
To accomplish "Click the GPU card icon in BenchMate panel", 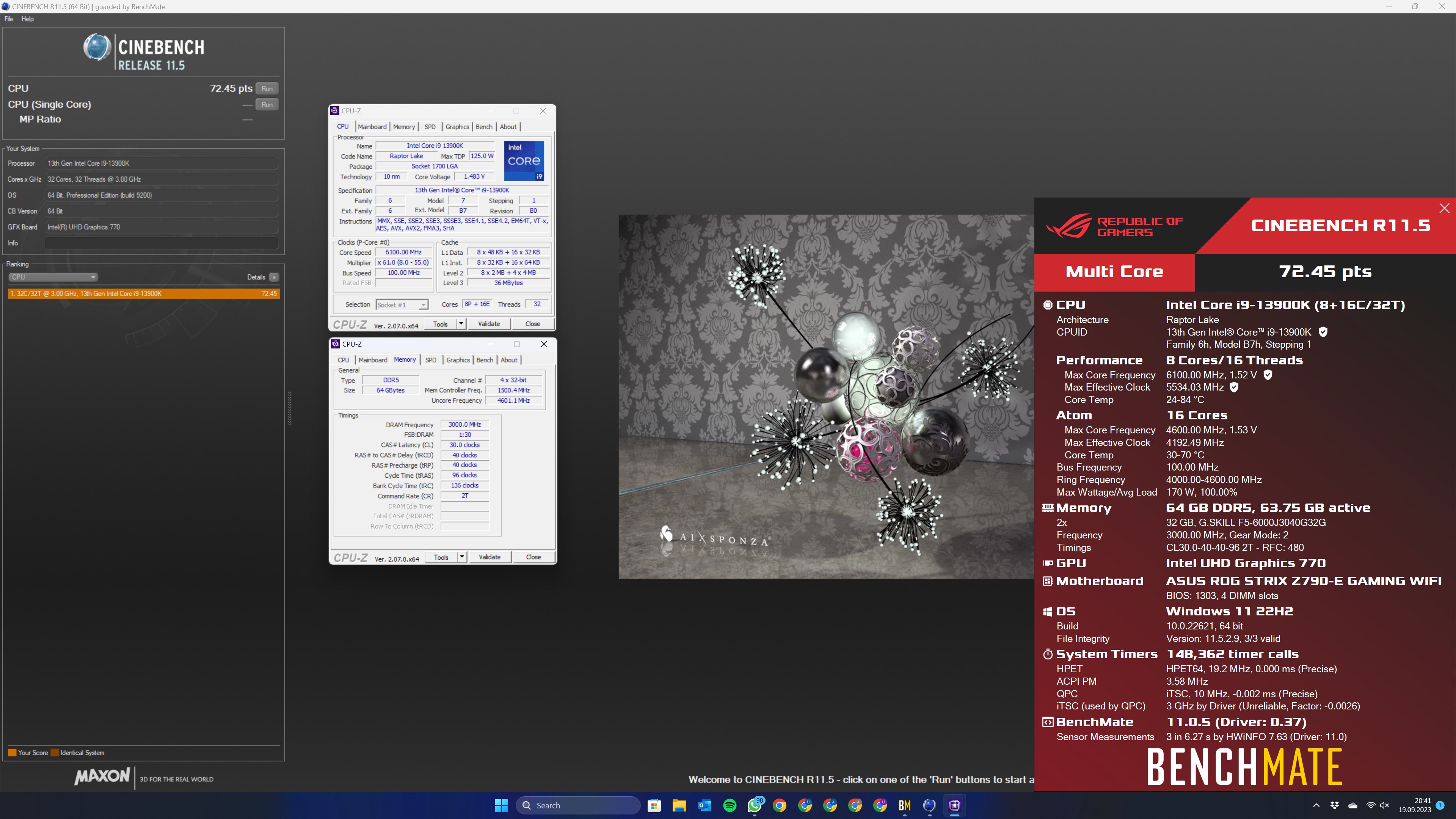I will tap(1047, 563).
